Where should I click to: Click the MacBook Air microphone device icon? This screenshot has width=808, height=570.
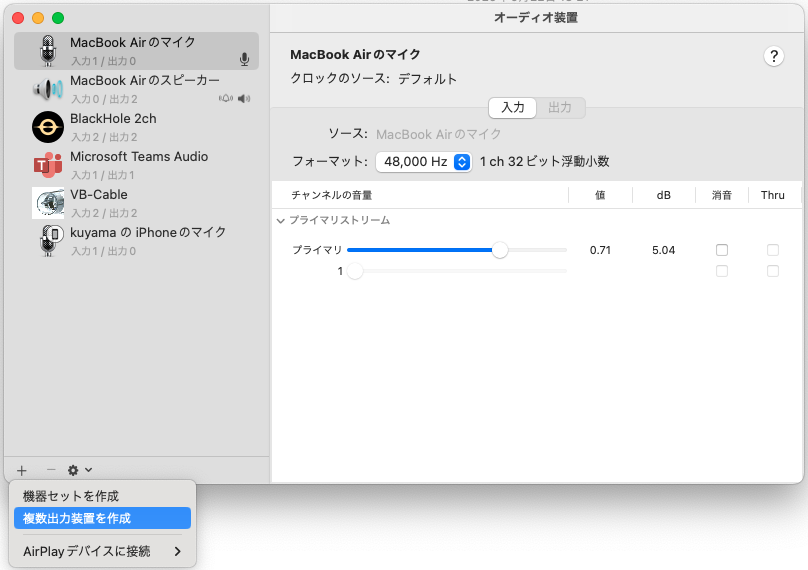48,51
